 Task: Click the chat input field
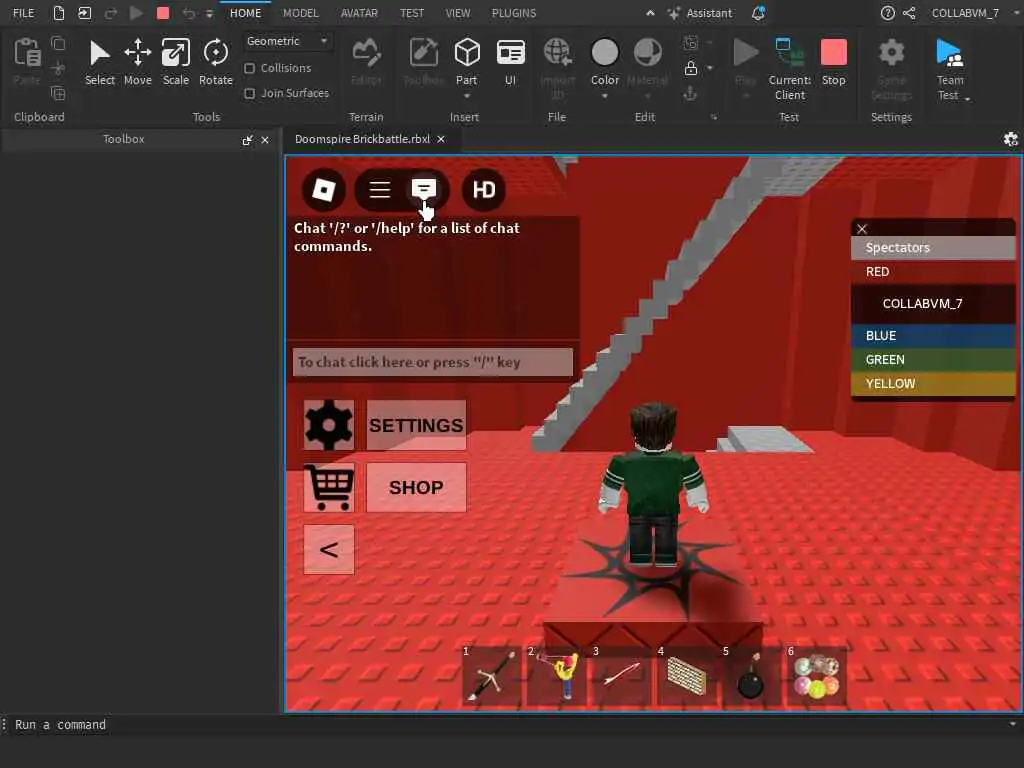pyautogui.click(x=433, y=362)
